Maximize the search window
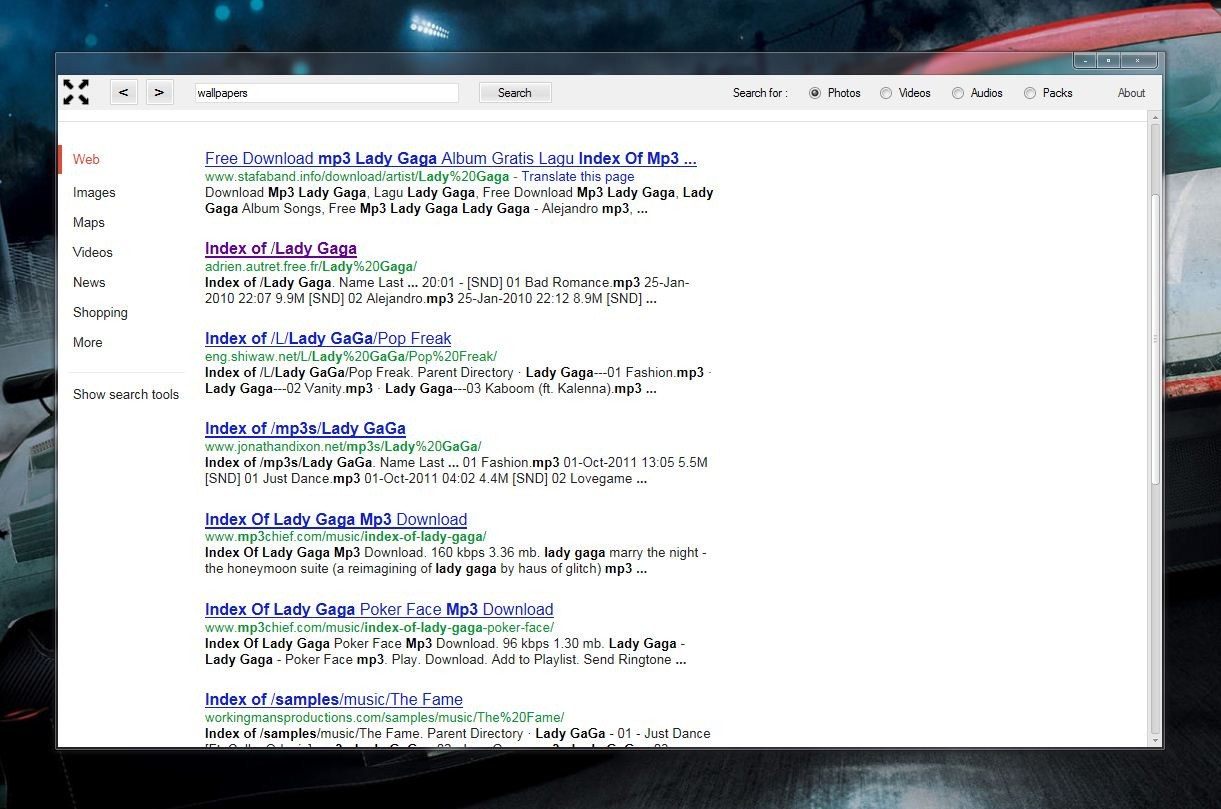 pos(1109,61)
